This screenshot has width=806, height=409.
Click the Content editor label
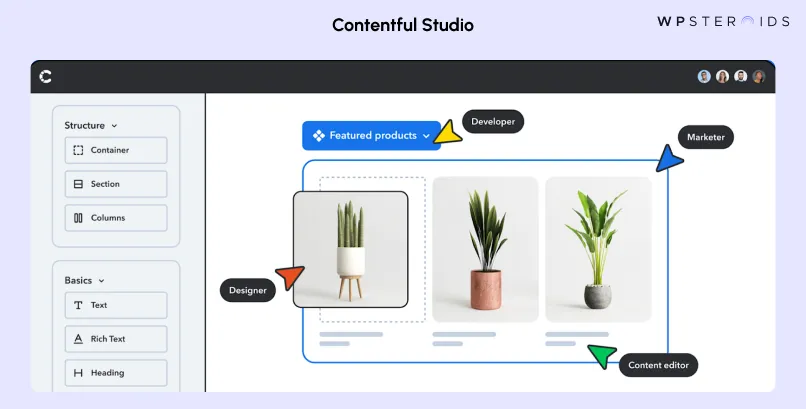coord(658,365)
